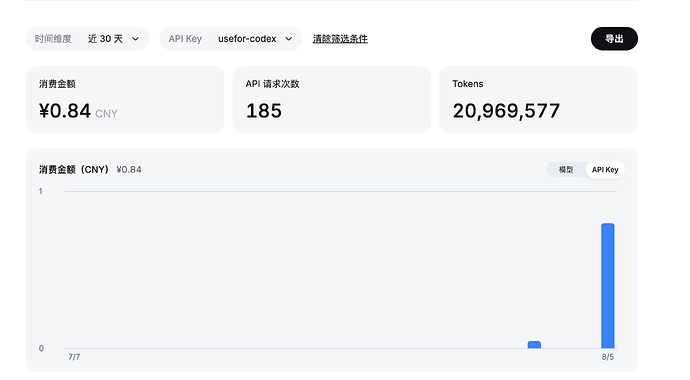Select the API 请求次数 185 card

(x=332, y=99)
